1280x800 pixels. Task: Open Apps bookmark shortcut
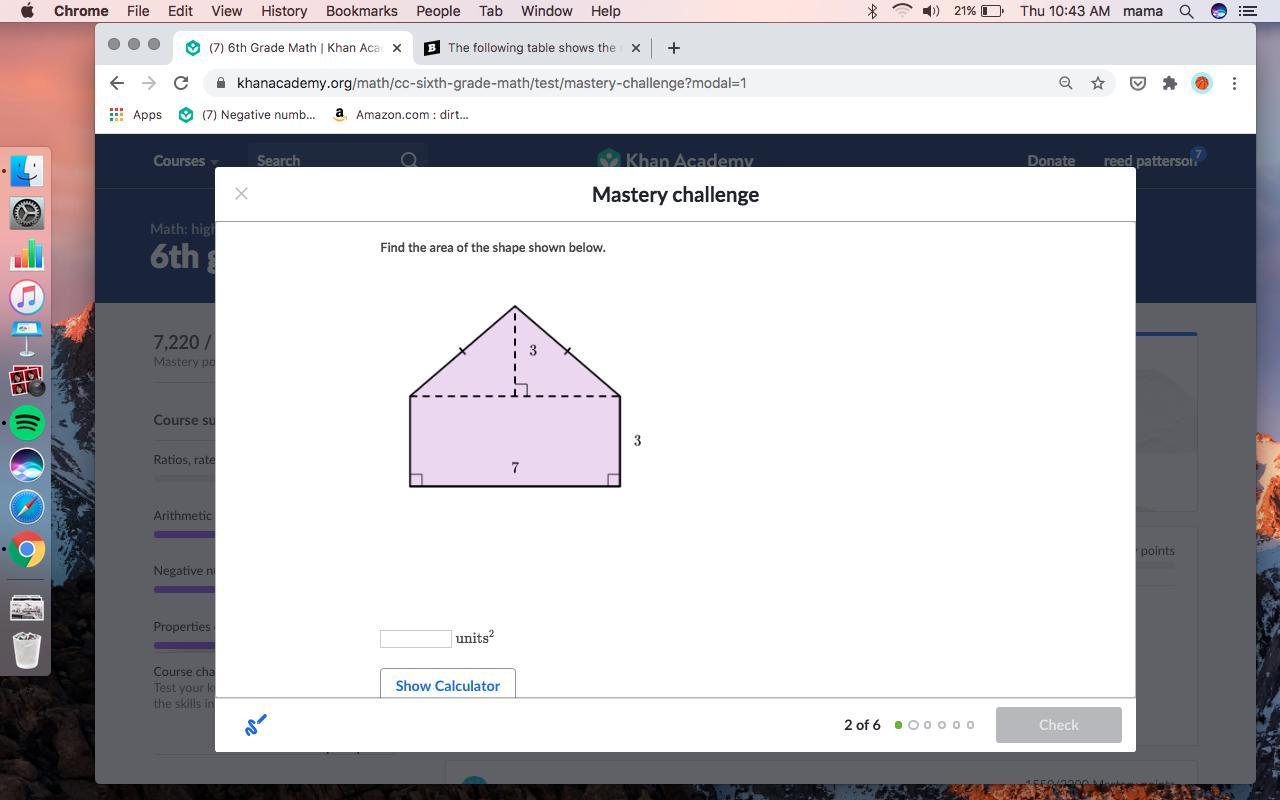click(x=135, y=114)
